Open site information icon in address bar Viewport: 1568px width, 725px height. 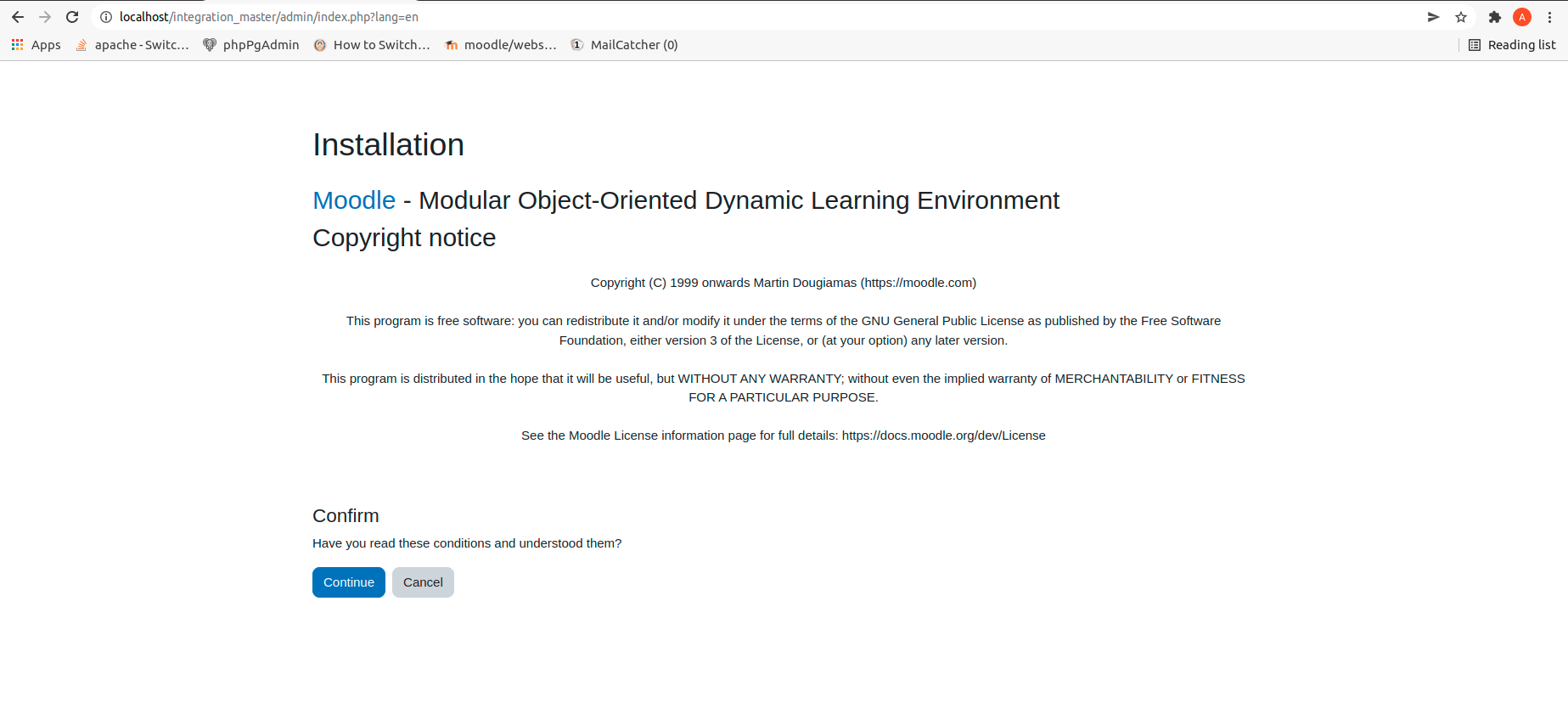(106, 17)
